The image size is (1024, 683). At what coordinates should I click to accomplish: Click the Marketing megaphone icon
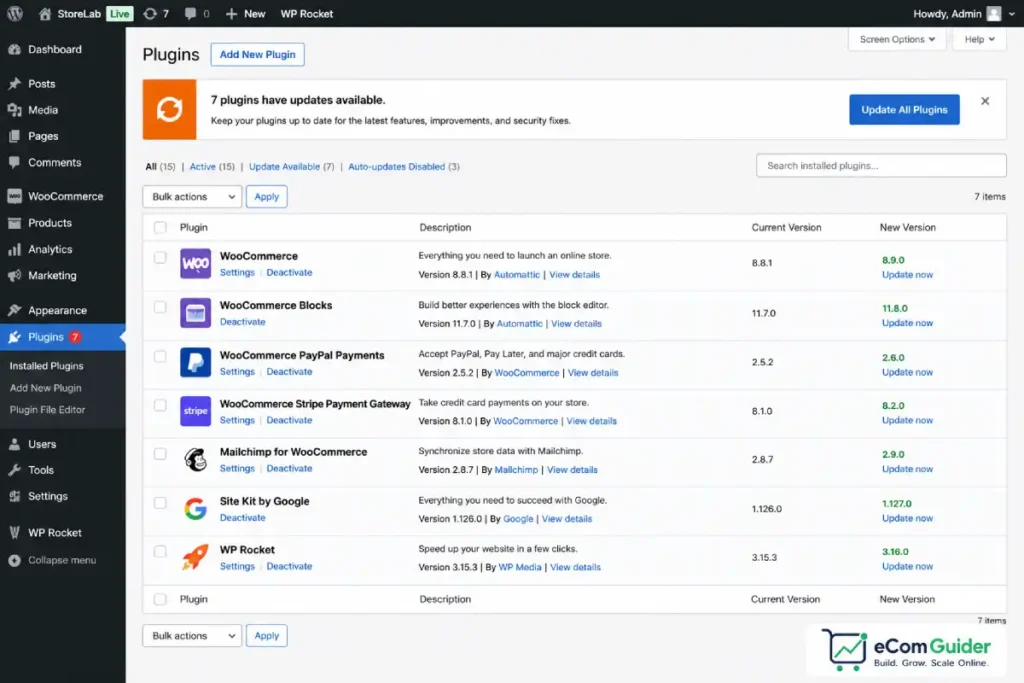coord(14,276)
